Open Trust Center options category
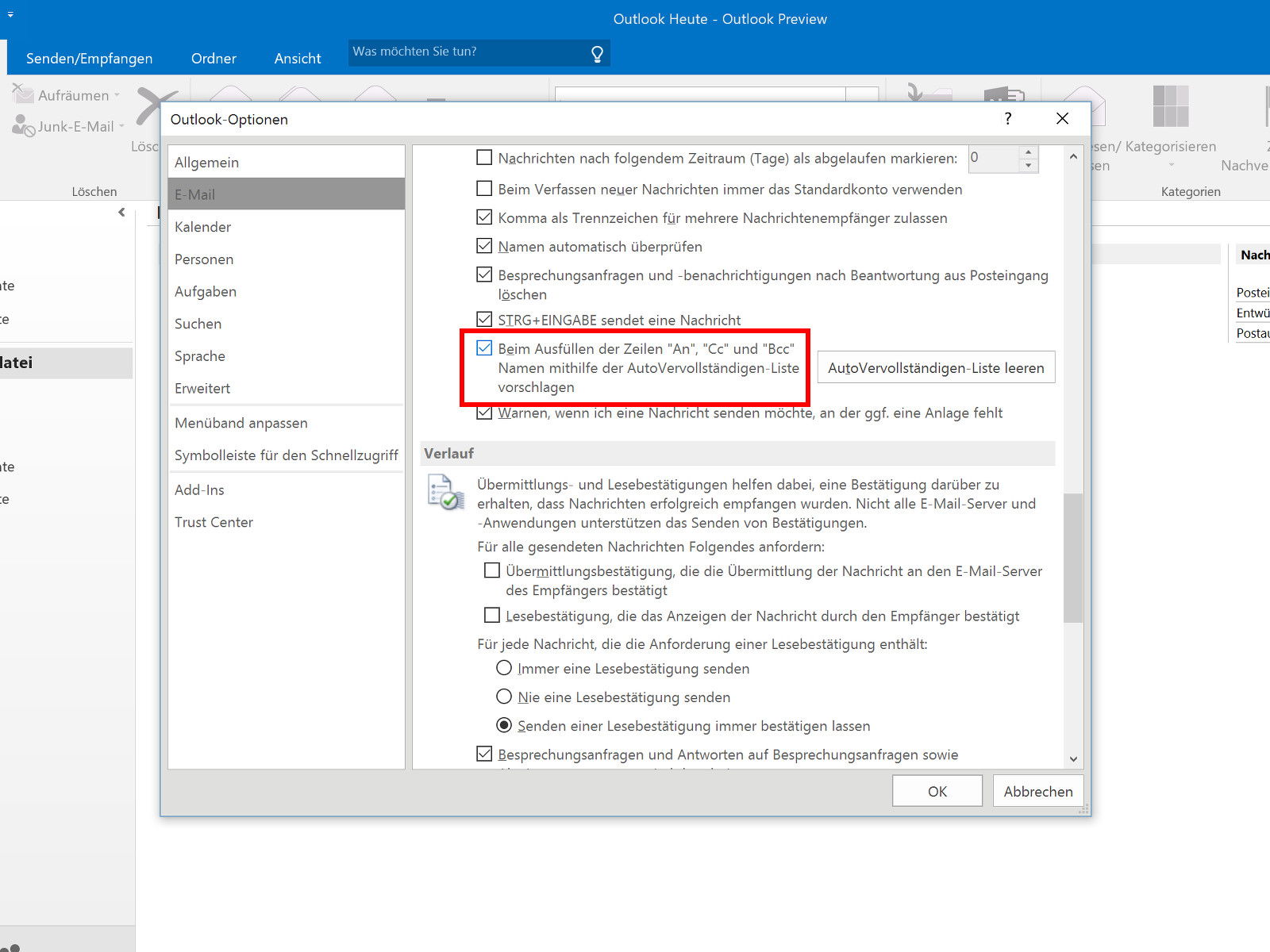Viewport: 1270px width, 952px height. (x=287, y=522)
